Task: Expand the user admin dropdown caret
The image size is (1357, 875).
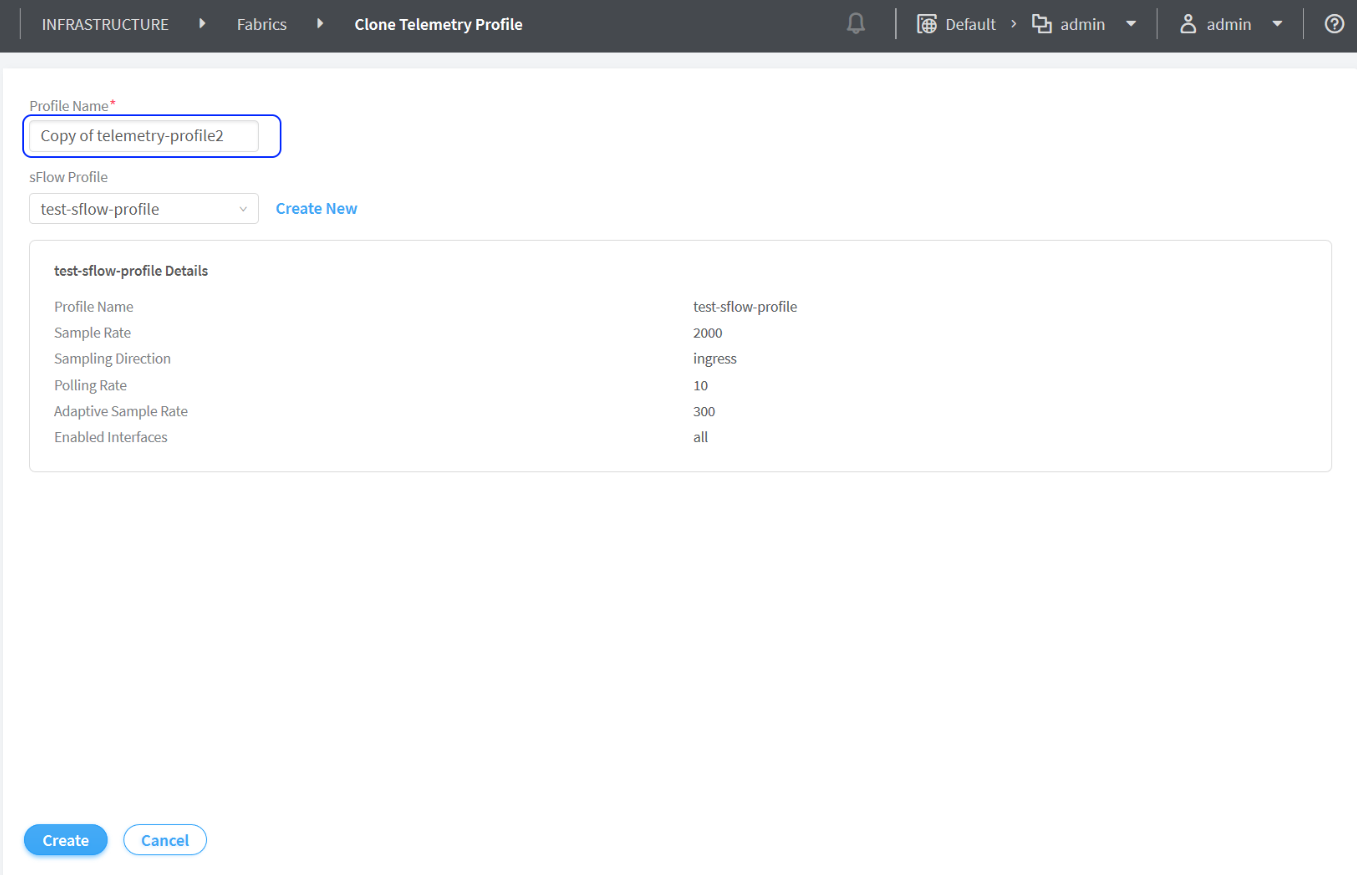Action: pos(1277,24)
